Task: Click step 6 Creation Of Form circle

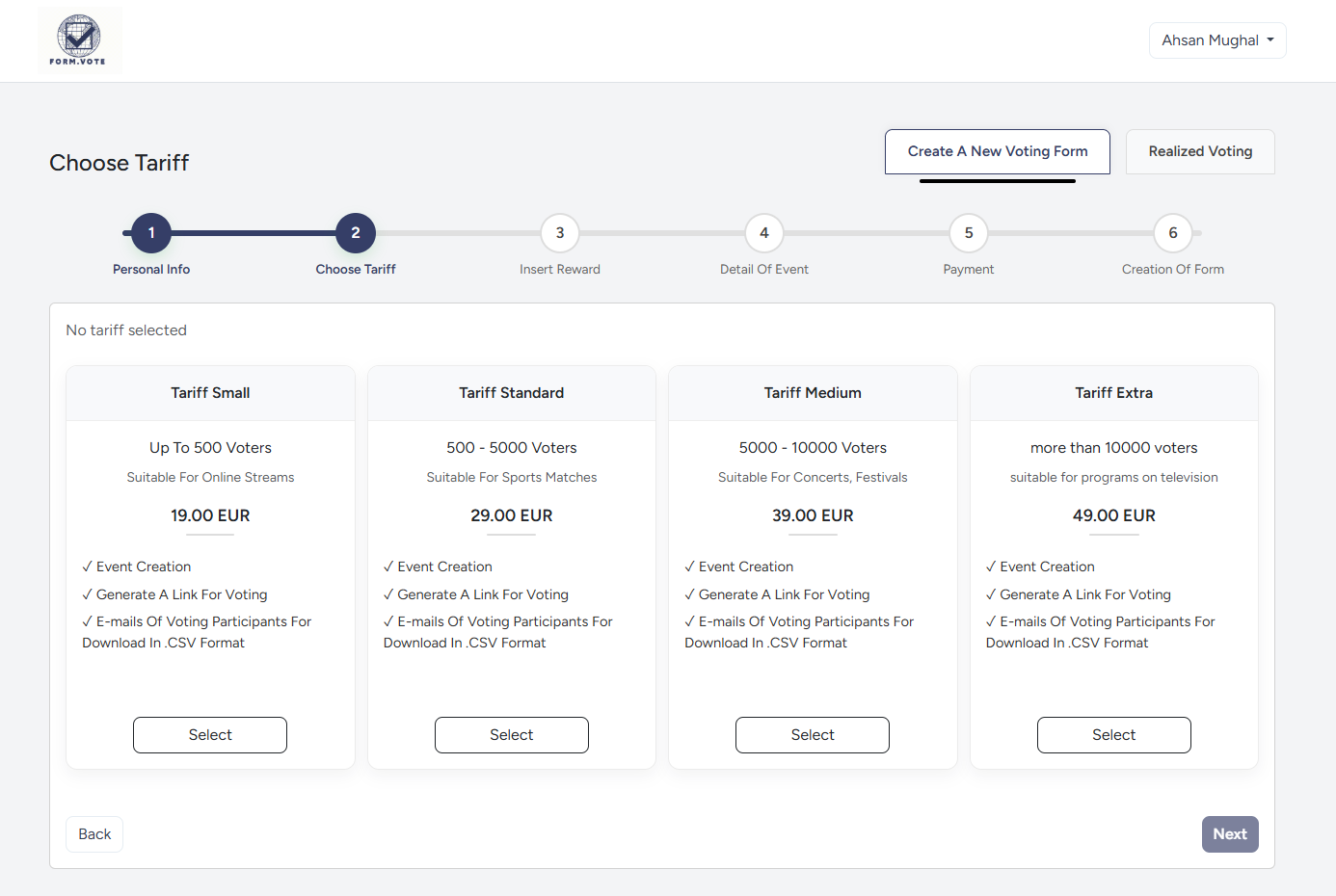Action: pos(1172,233)
